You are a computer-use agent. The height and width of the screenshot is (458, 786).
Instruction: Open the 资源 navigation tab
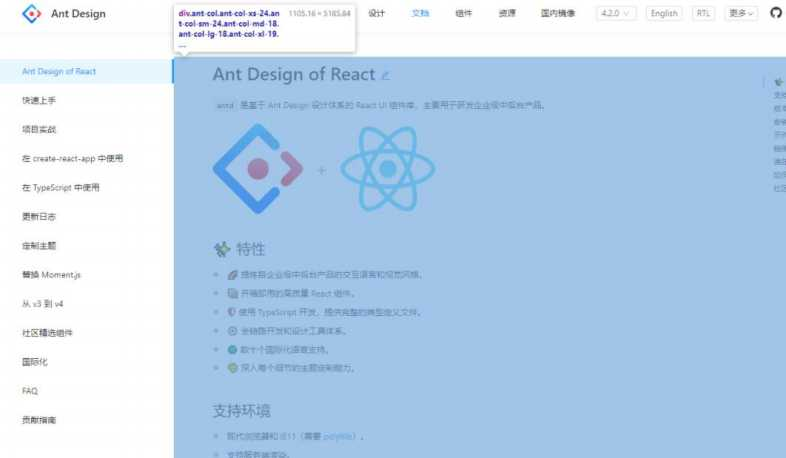(x=507, y=13)
